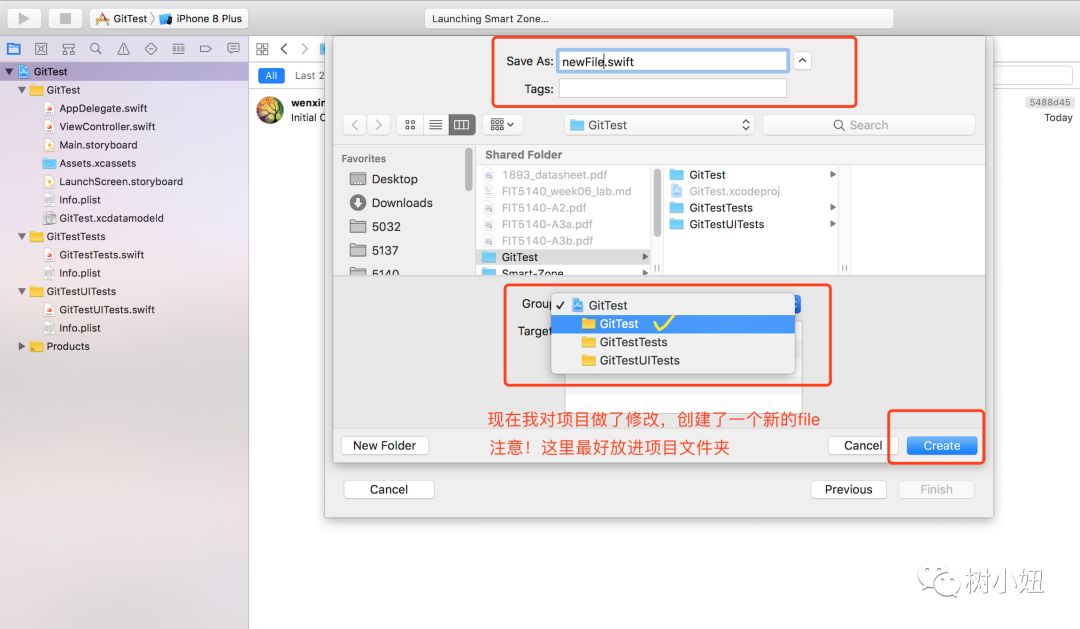Switch save dialog to list view

pos(435,125)
